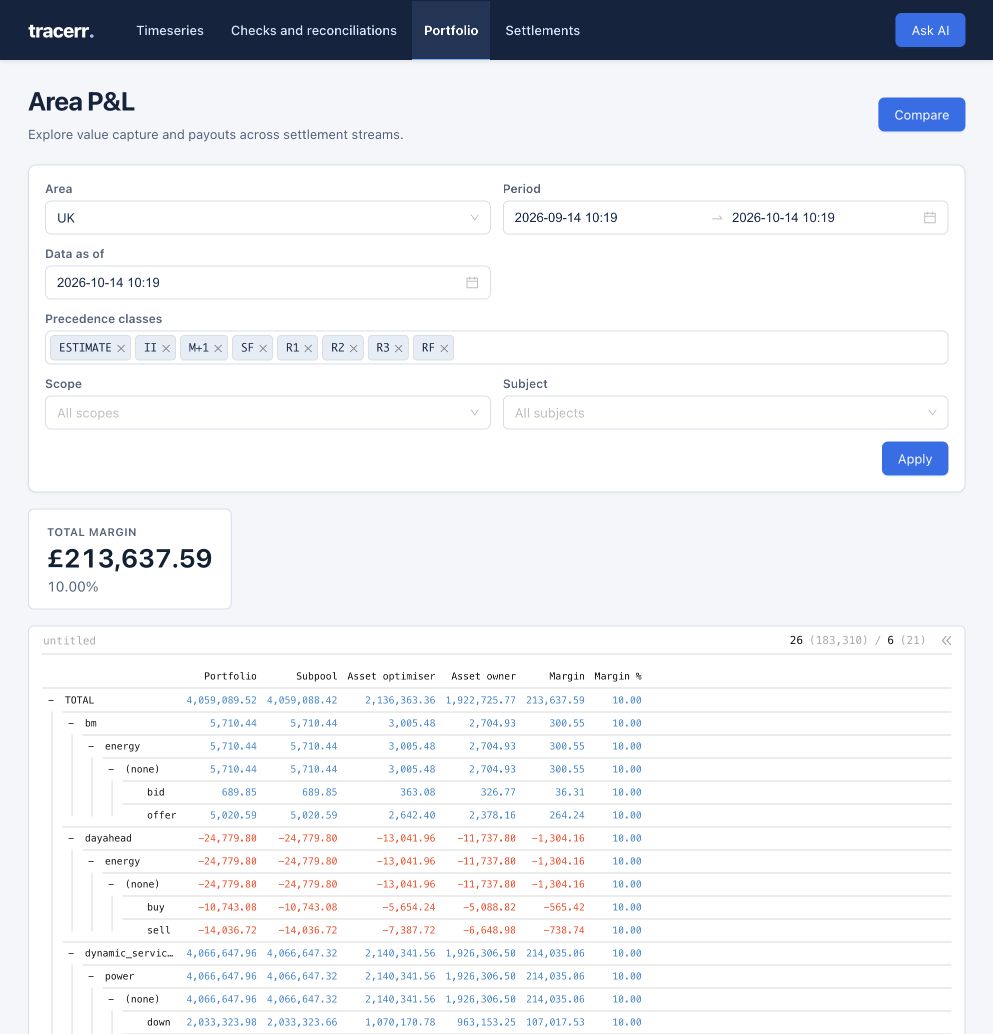Click the Compare button
Image resolution: width=993 pixels, height=1034 pixels.
coord(921,115)
